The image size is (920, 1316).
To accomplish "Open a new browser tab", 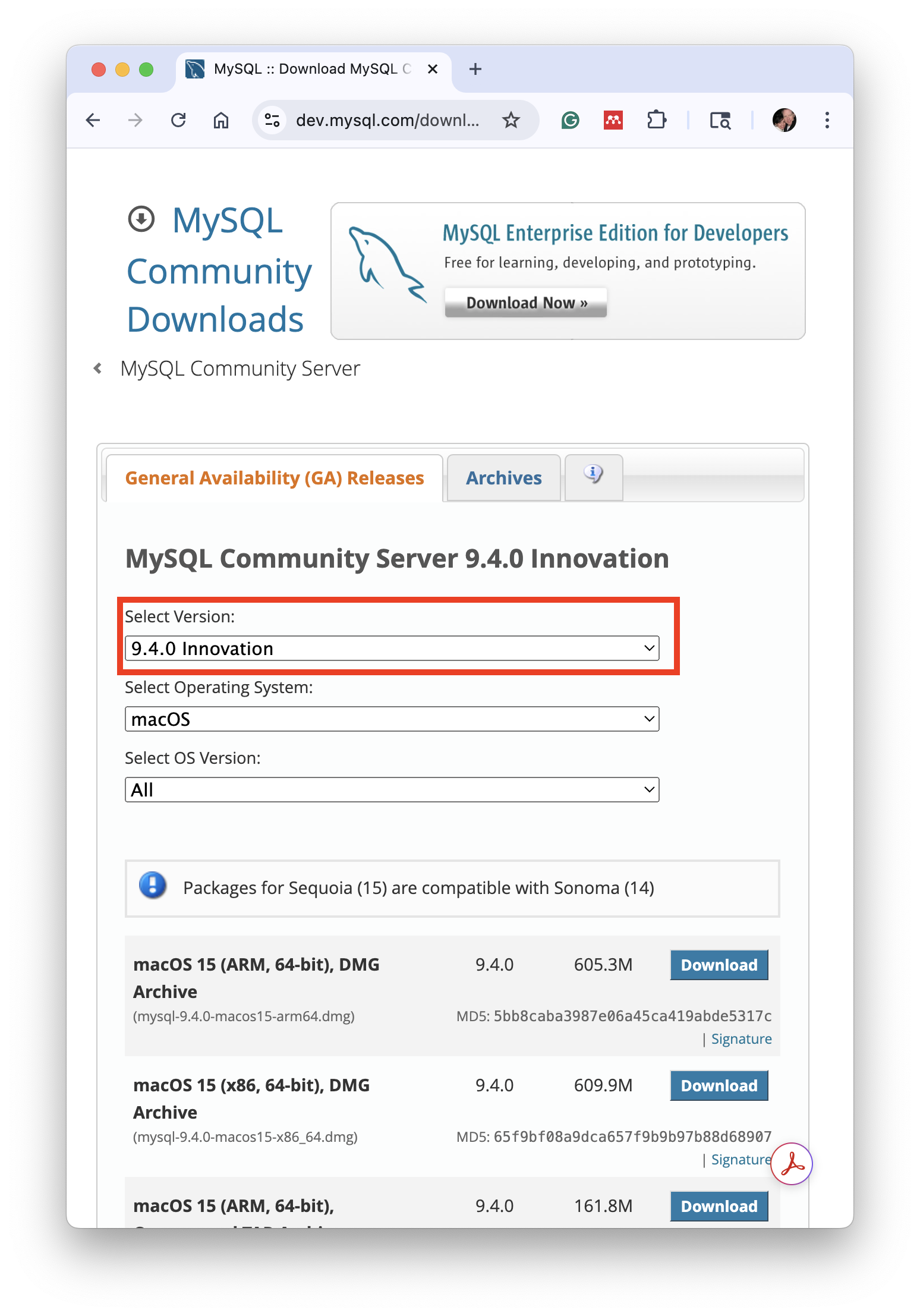I will pyautogui.click(x=475, y=69).
